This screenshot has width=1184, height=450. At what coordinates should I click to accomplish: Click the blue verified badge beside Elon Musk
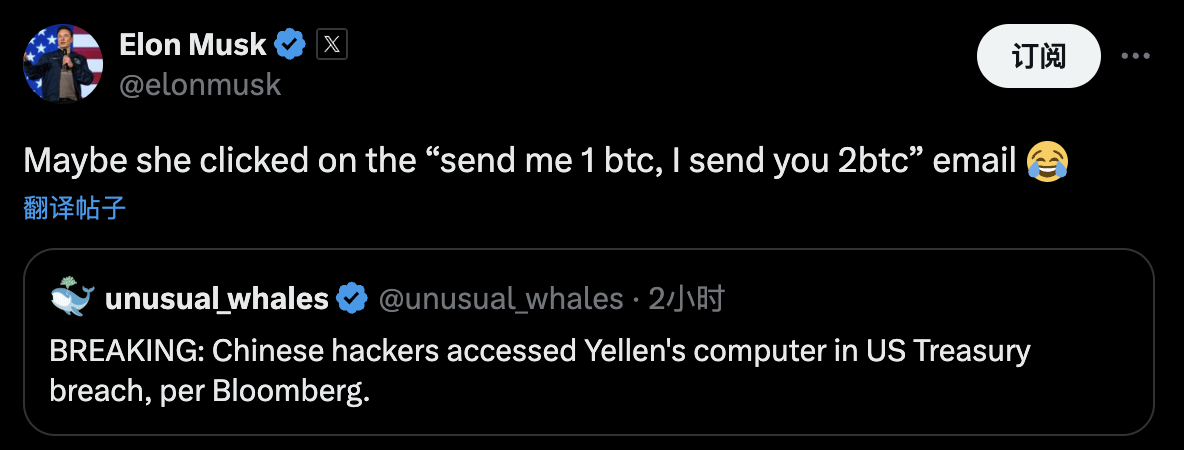(291, 44)
